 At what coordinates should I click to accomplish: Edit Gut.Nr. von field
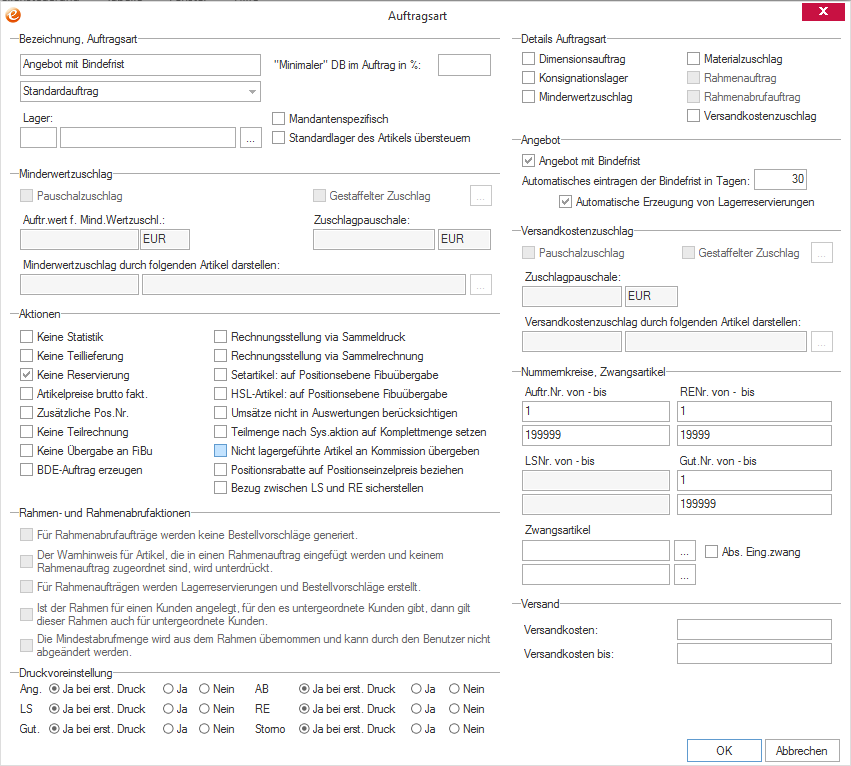click(x=754, y=480)
